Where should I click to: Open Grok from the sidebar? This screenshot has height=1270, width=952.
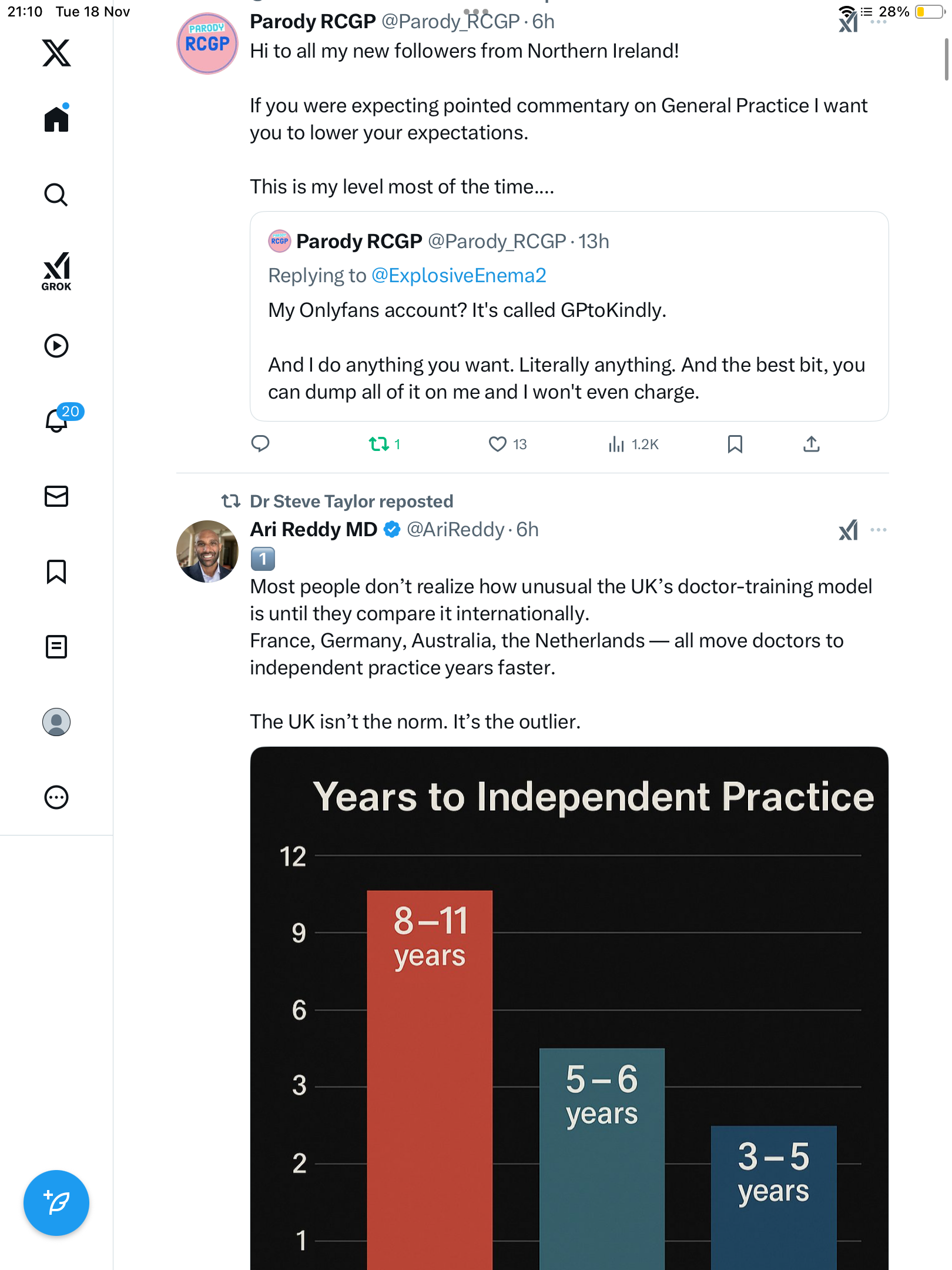tap(56, 271)
